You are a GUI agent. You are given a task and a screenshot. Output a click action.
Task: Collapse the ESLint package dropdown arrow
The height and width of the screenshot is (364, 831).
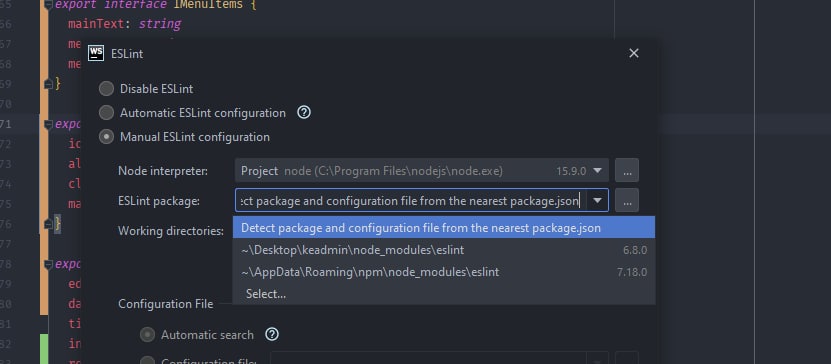coord(597,201)
